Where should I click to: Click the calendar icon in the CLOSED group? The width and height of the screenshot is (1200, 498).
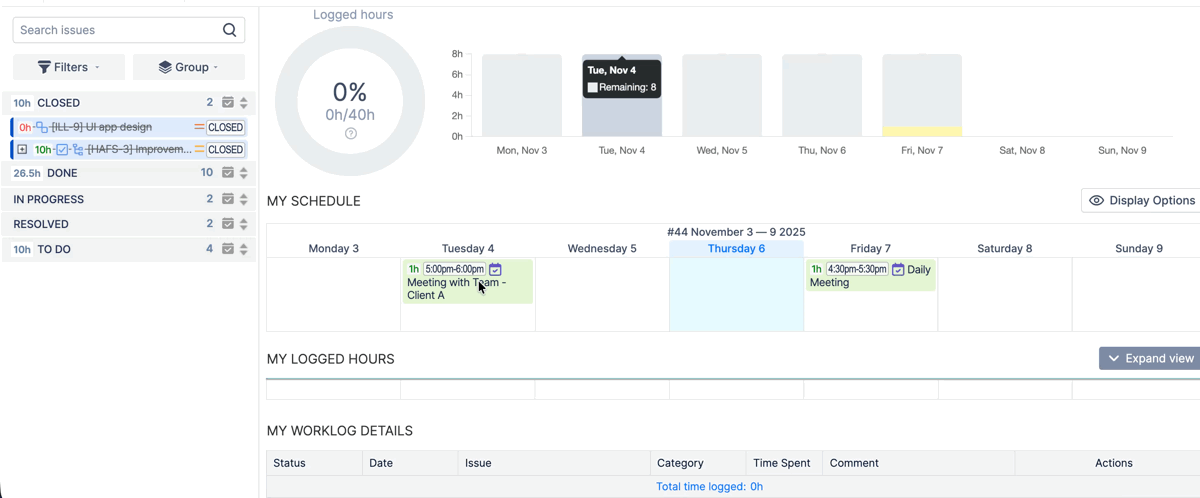(x=228, y=103)
